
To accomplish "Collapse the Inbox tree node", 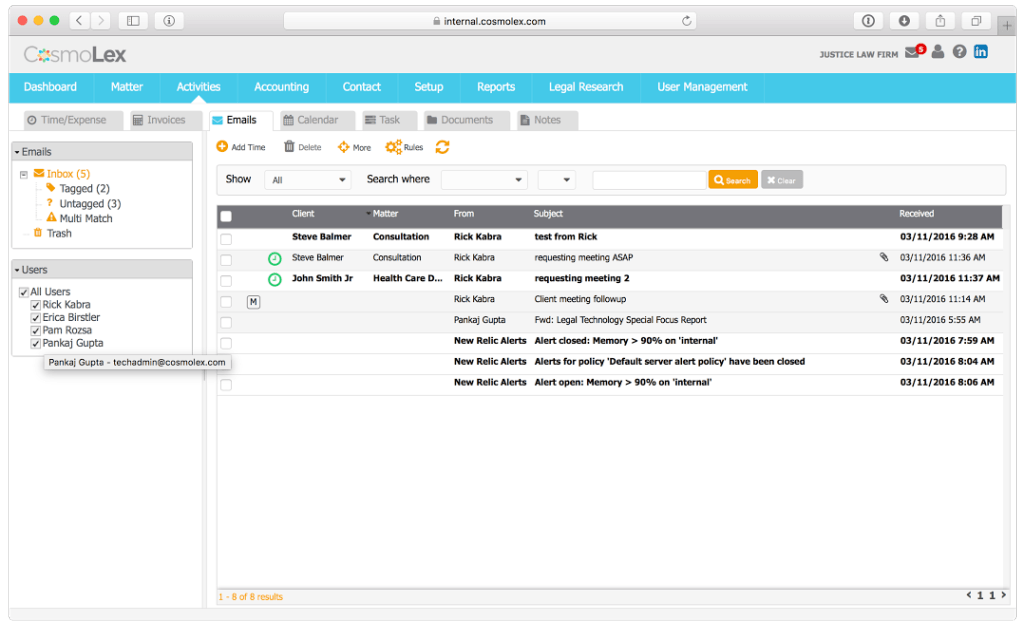I will (x=24, y=174).
